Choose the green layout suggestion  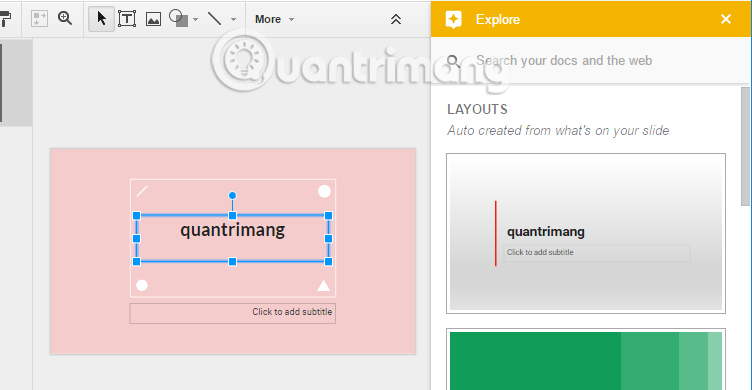coord(586,360)
